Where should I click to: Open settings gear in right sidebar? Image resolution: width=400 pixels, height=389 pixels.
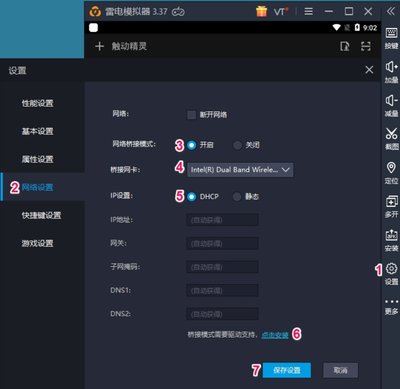(x=391, y=274)
